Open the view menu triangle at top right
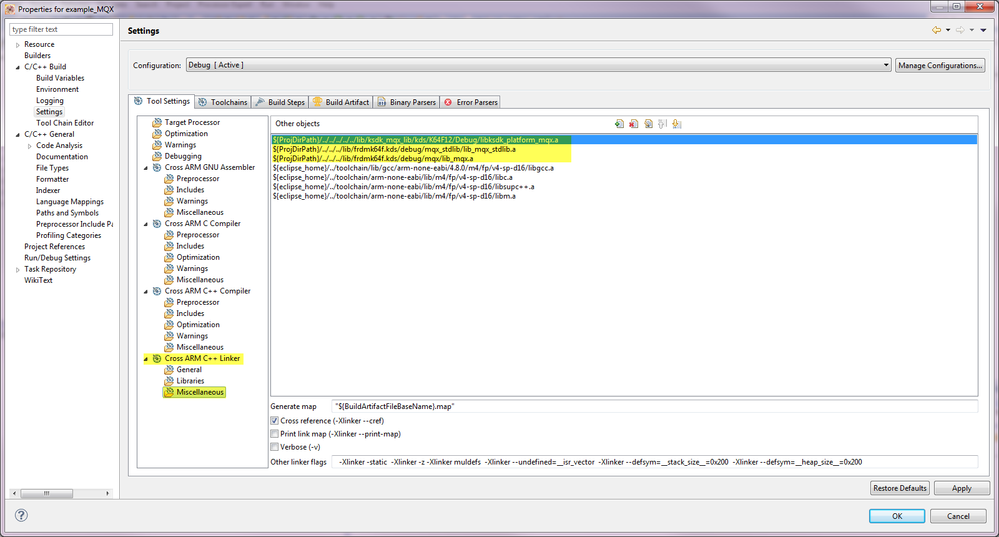Image resolution: width=999 pixels, height=537 pixels. [984, 30]
